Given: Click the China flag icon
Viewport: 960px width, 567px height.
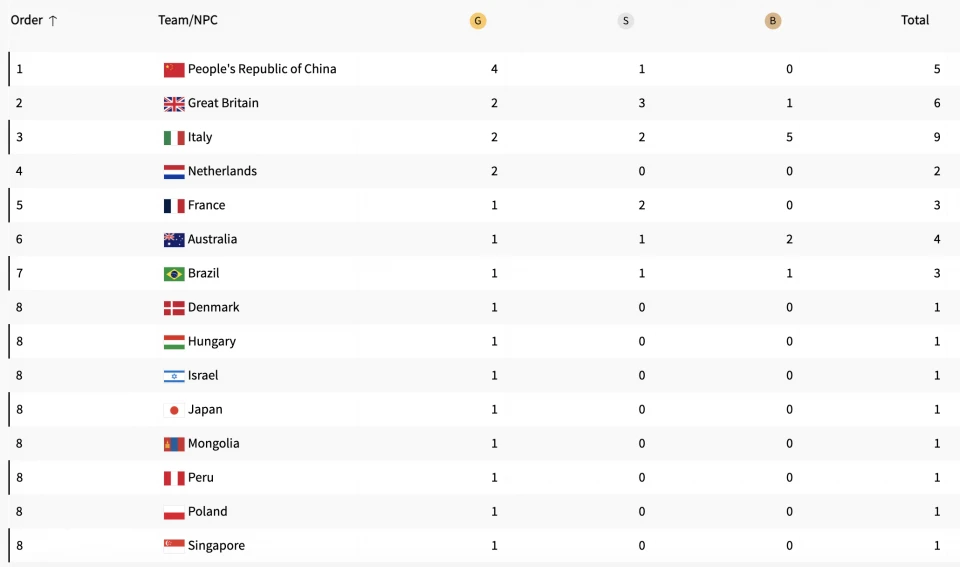Looking at the screenshot, I should pos(174,70).
